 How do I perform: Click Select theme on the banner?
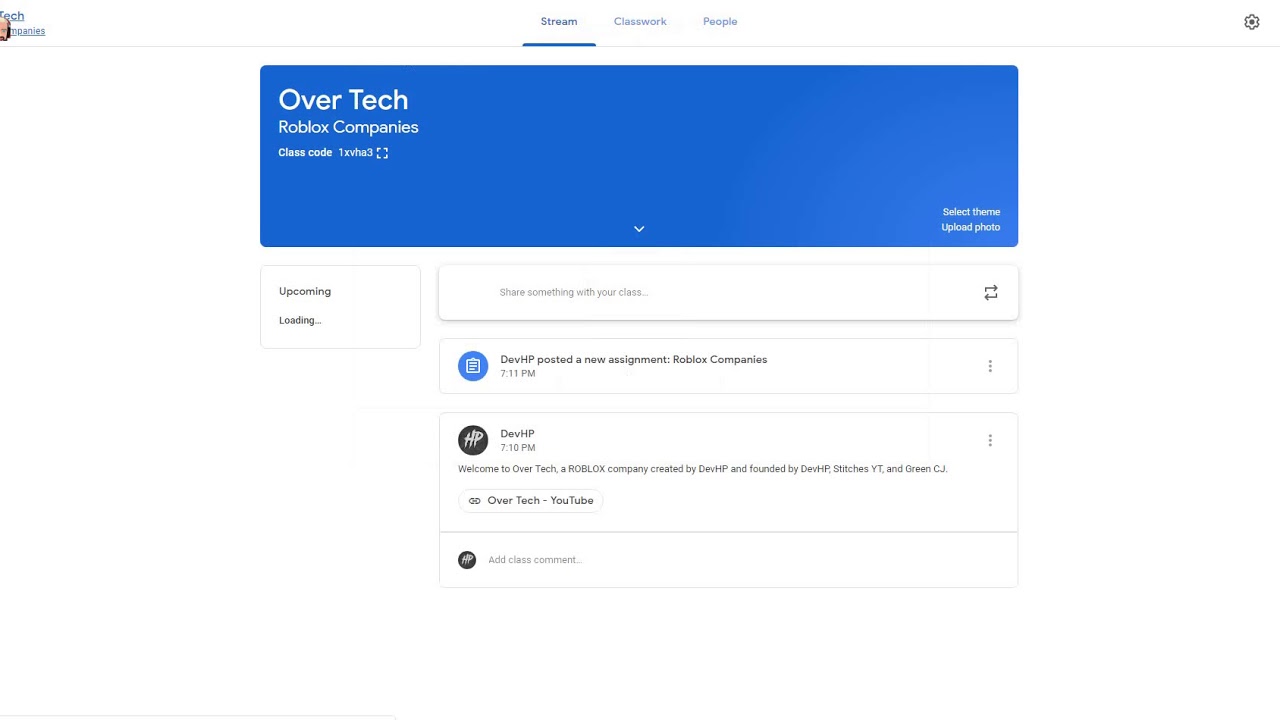[971, 212]
